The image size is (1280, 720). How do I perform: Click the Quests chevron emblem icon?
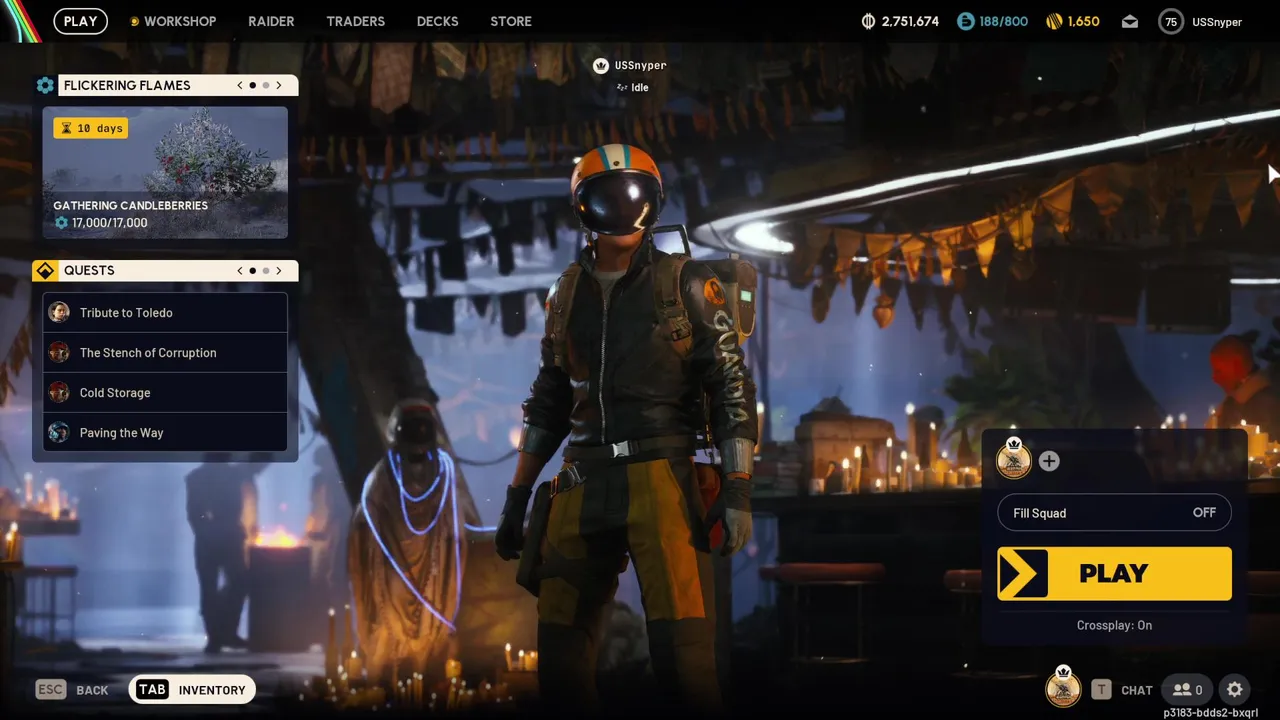(x=45, y=271)
